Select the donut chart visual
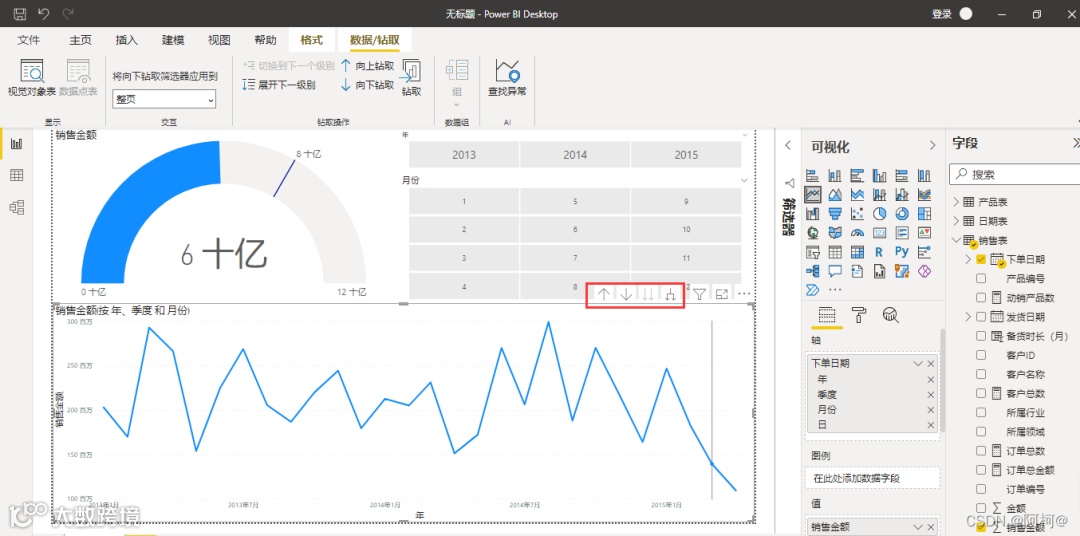 click(902, 214)
